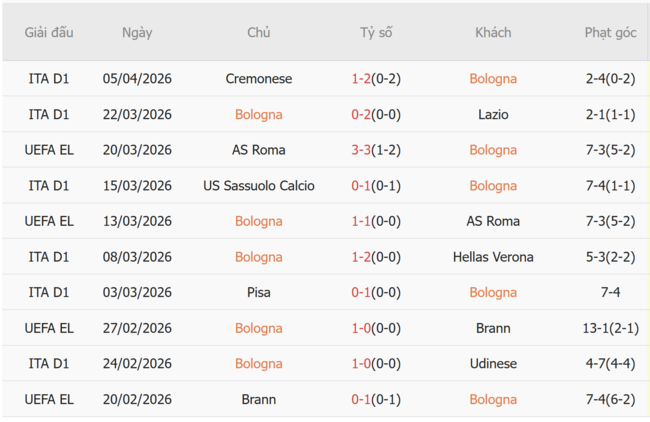Select the 13-1 corner stat in Brann row
650x422 pixels.
pyautogui.click(x=597, y=328)
